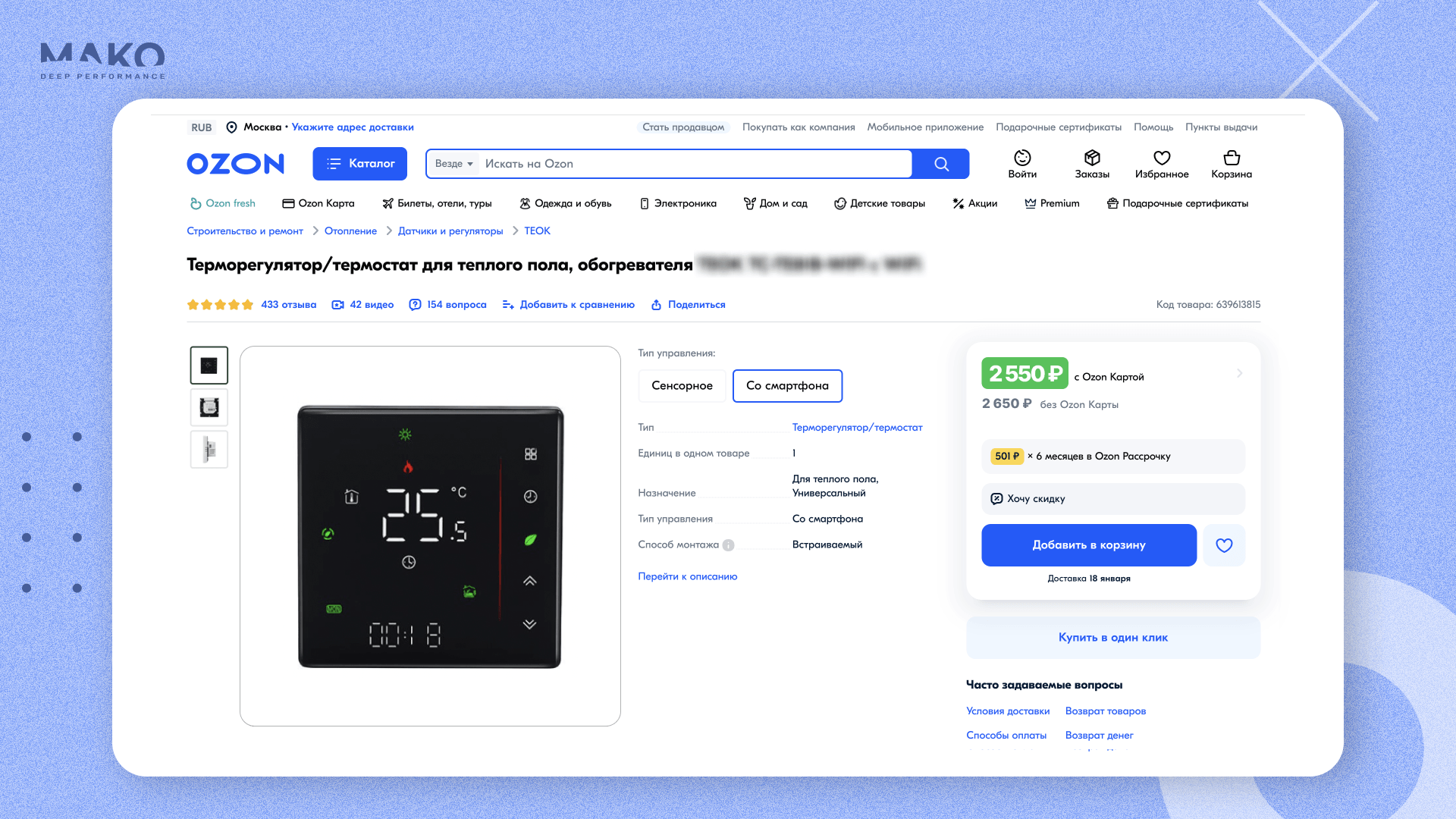Screen dimensions: 1456x819
Task: Open the Дом и сад category
Action: click(775, 203)
